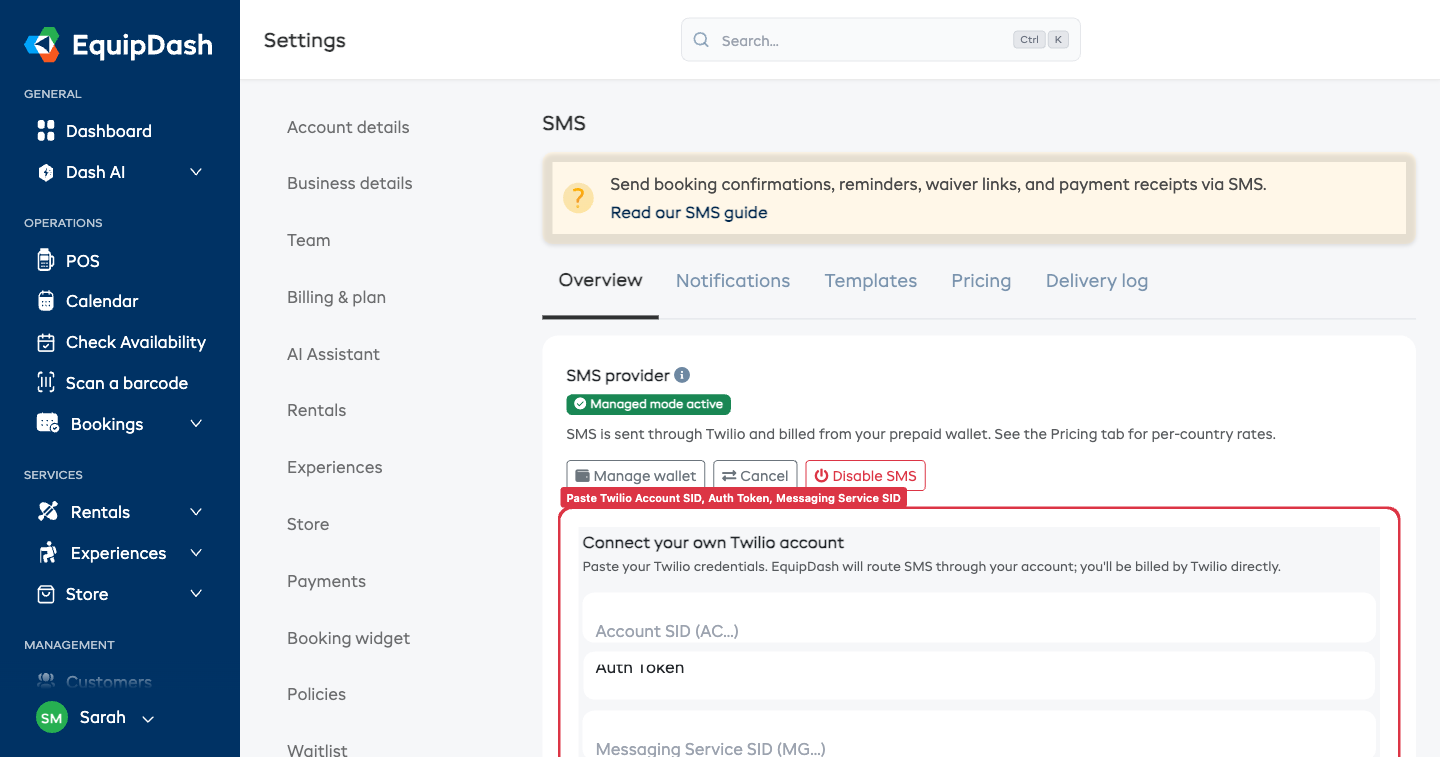
Task: Click the SM user avatar
Action: [52, 718]
